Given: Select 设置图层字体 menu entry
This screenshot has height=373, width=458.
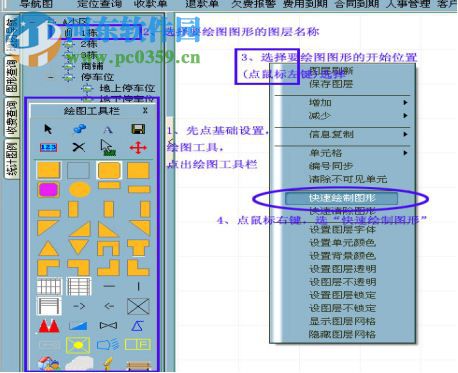Looking at the screenshot, I should tap(343, 230).
